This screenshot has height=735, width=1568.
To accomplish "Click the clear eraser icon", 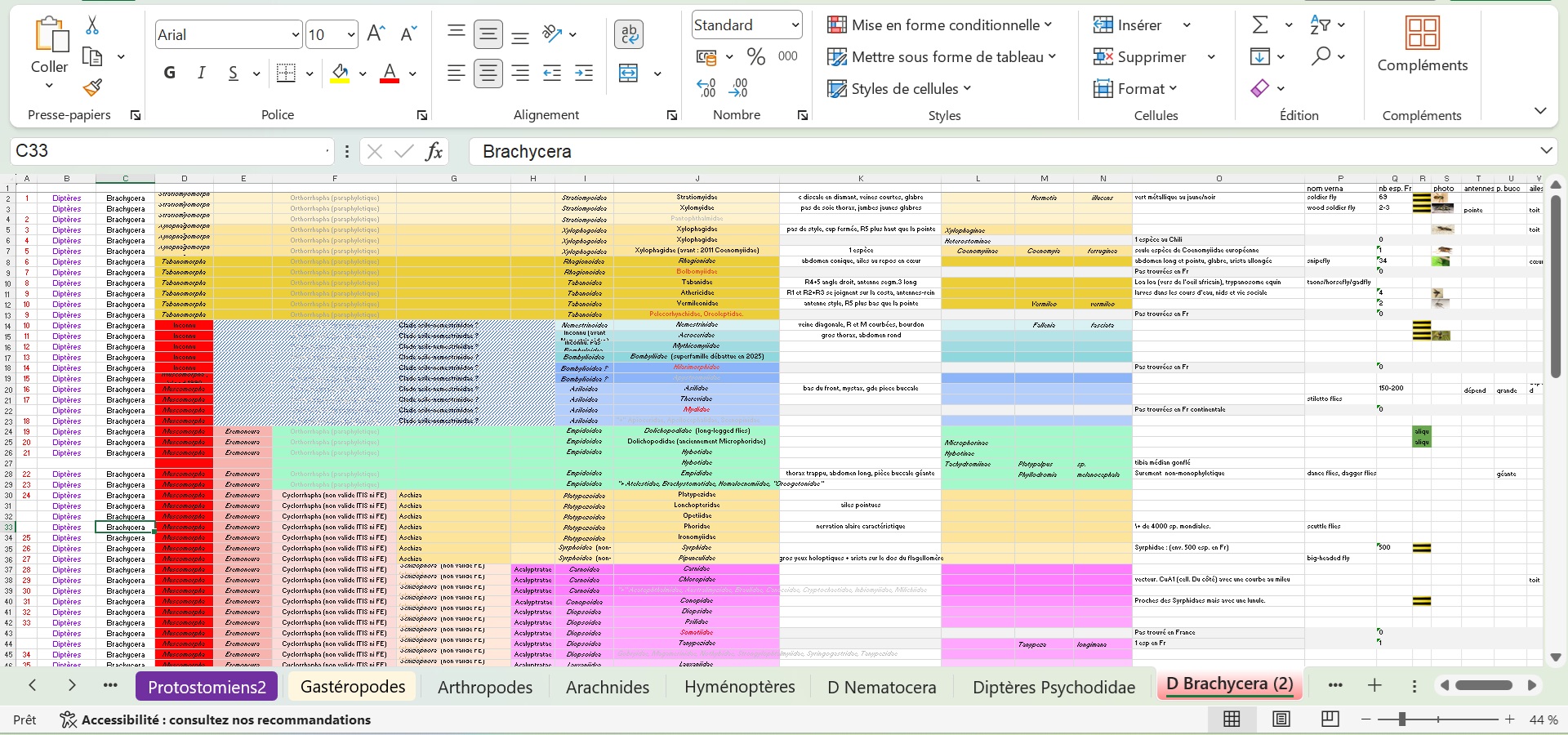I will pyautogui.click(x=1260, y=87).
